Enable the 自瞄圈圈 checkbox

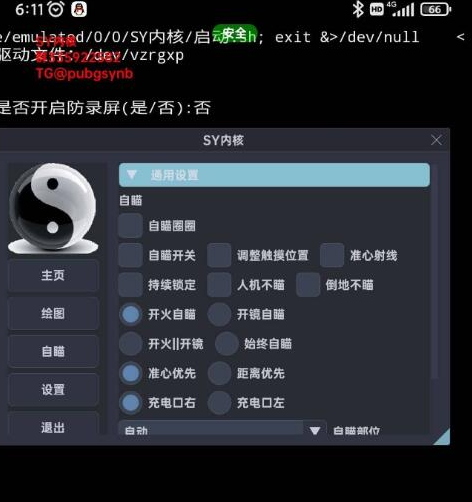131,226
